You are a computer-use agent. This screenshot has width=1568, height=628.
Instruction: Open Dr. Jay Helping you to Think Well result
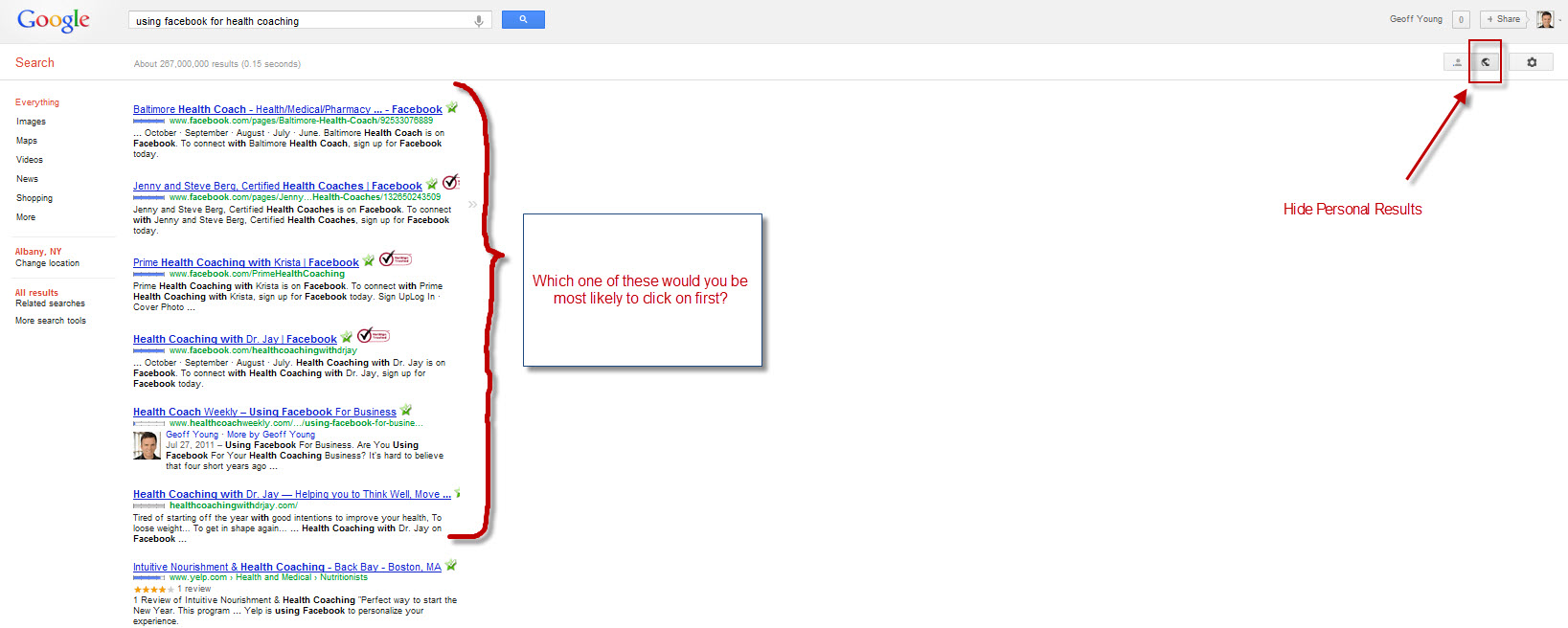point(292,494)
